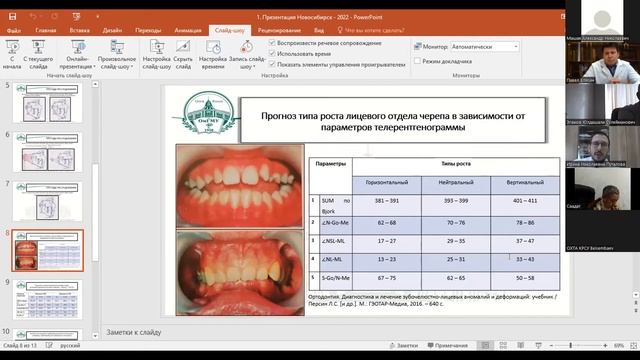Click the 'Вертикальный' column header cell
The image size is (640, 360).
(x=525, y=185)
